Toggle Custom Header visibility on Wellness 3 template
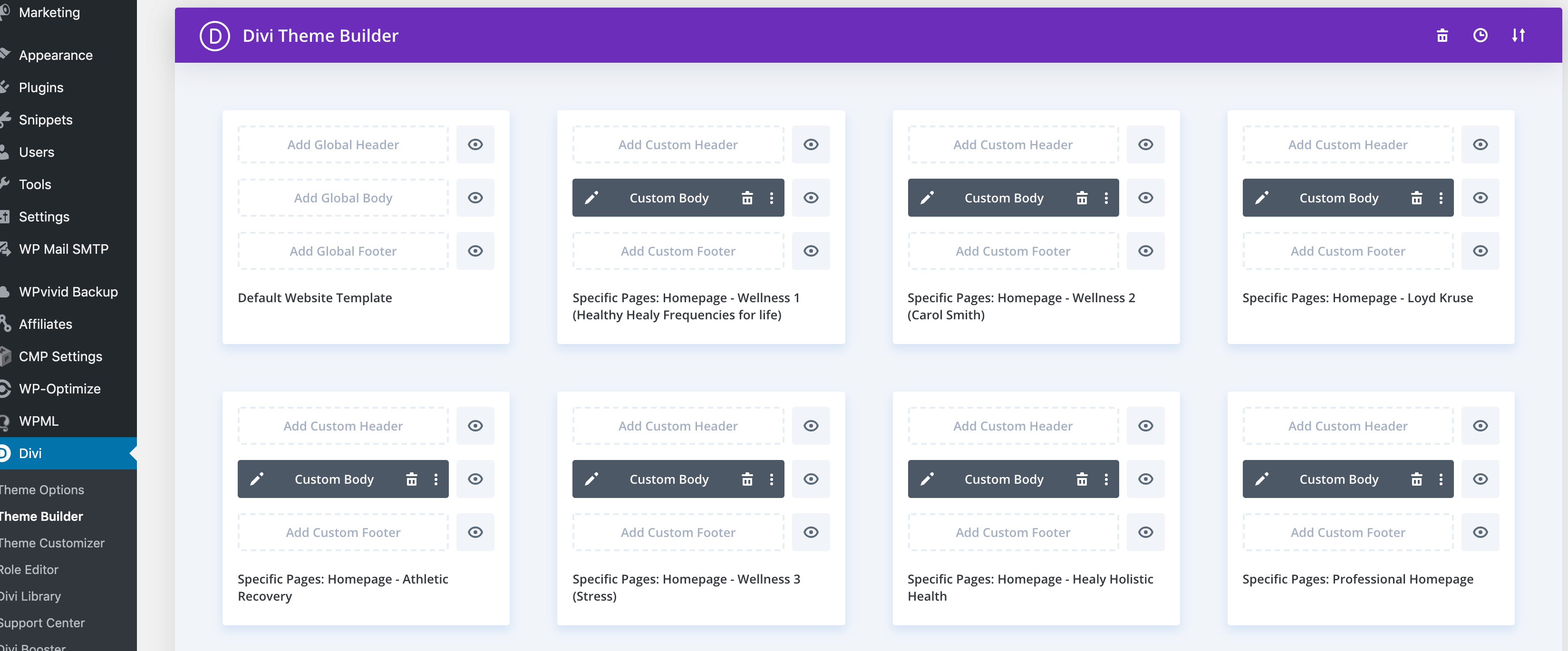This screenshot has width=1568, height=651. [x=811, y=426]
